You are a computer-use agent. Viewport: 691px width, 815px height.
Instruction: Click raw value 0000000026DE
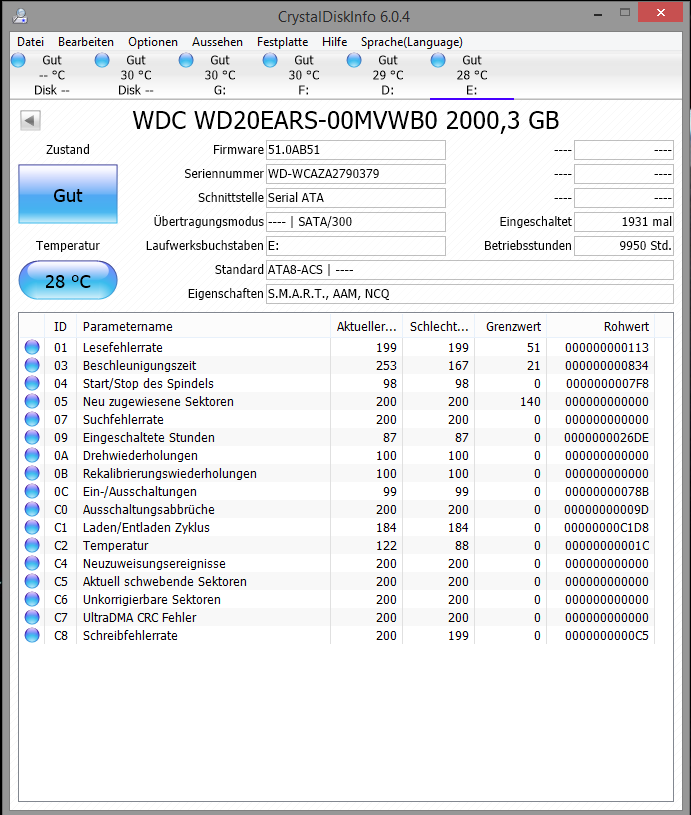point(607,438)
